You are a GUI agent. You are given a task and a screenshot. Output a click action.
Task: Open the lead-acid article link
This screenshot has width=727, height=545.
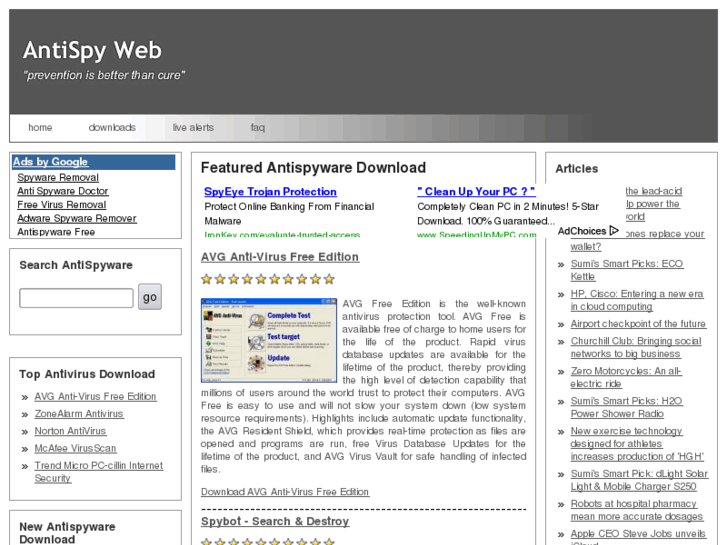(x=653, y=204)
